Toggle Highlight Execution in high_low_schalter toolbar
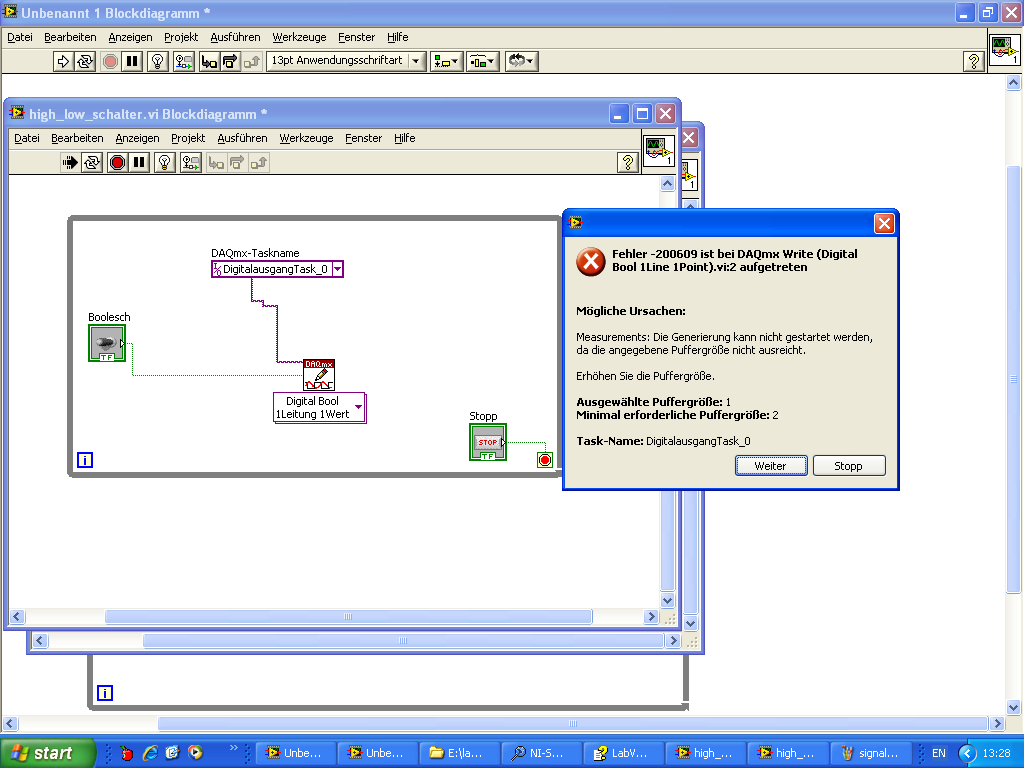 click(165, 163)
